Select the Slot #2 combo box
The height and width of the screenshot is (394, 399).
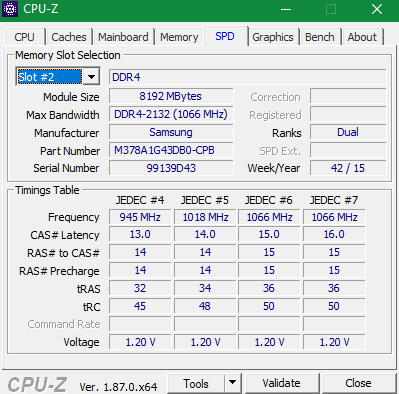(57, 77)
